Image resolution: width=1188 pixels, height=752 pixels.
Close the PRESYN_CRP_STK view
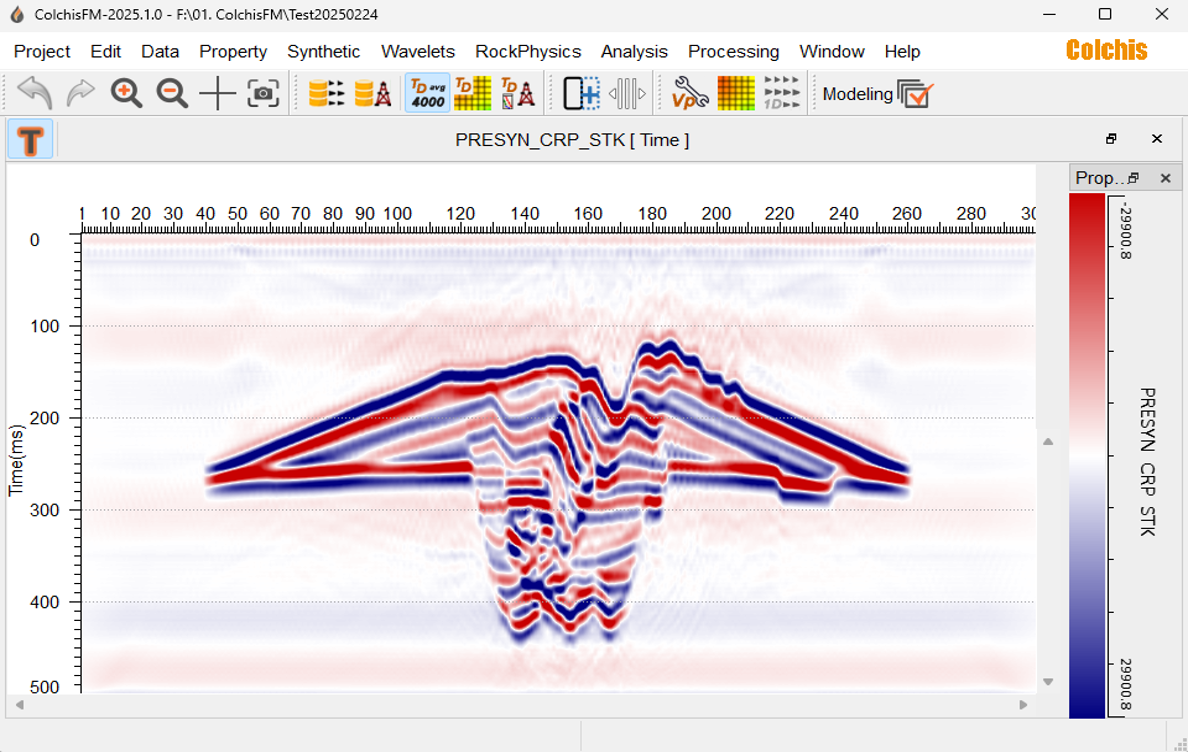coord(1156,139)
